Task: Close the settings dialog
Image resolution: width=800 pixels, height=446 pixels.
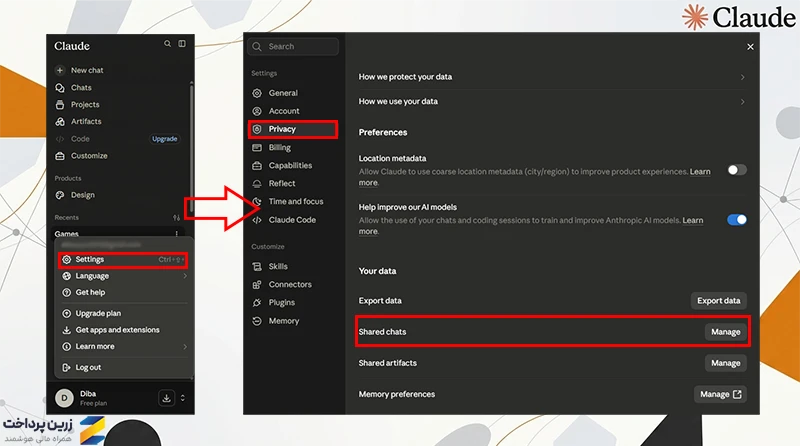Action: pyautogui.click(x=750, y=47)
